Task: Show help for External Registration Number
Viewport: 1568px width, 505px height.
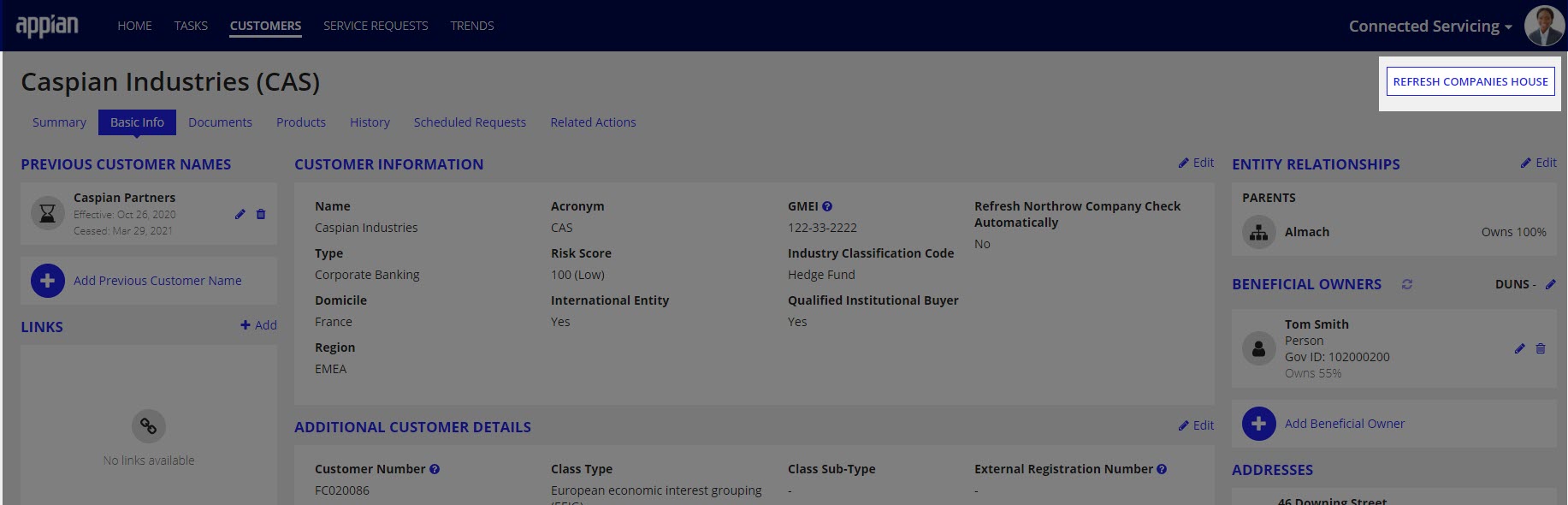Action: pos(1162,469)
